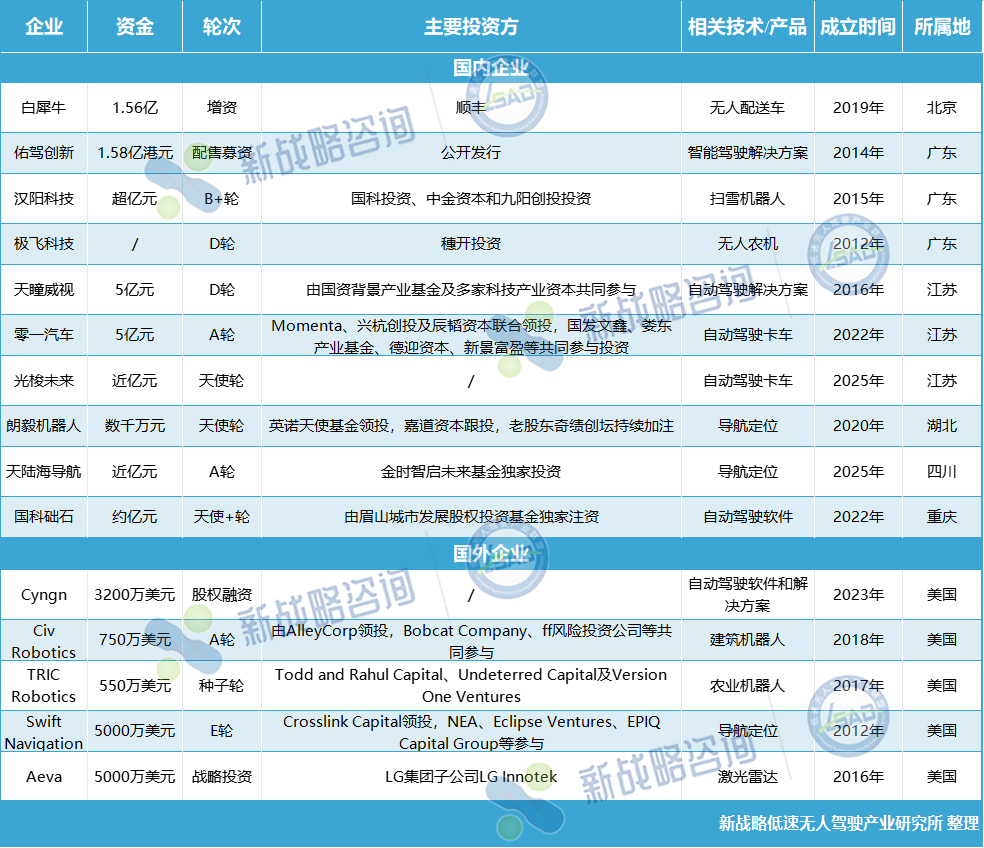
Task: Select the Cyngn company cell
Action: coord(43,595)
